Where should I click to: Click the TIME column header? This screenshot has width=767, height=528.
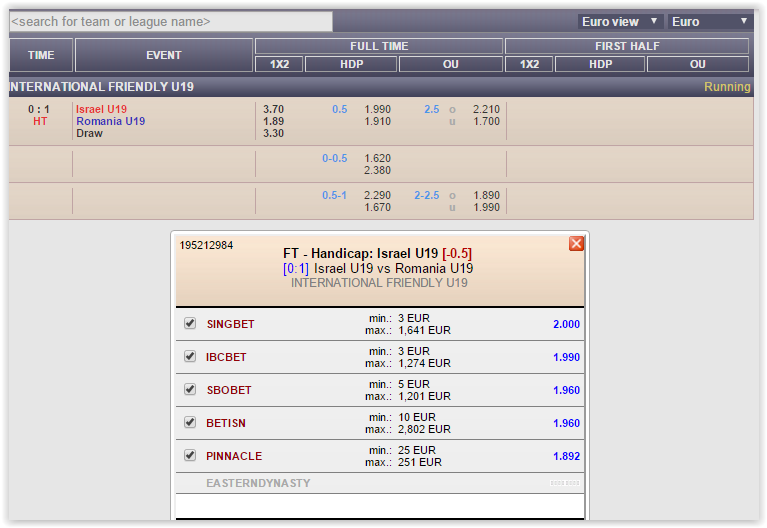41,55
